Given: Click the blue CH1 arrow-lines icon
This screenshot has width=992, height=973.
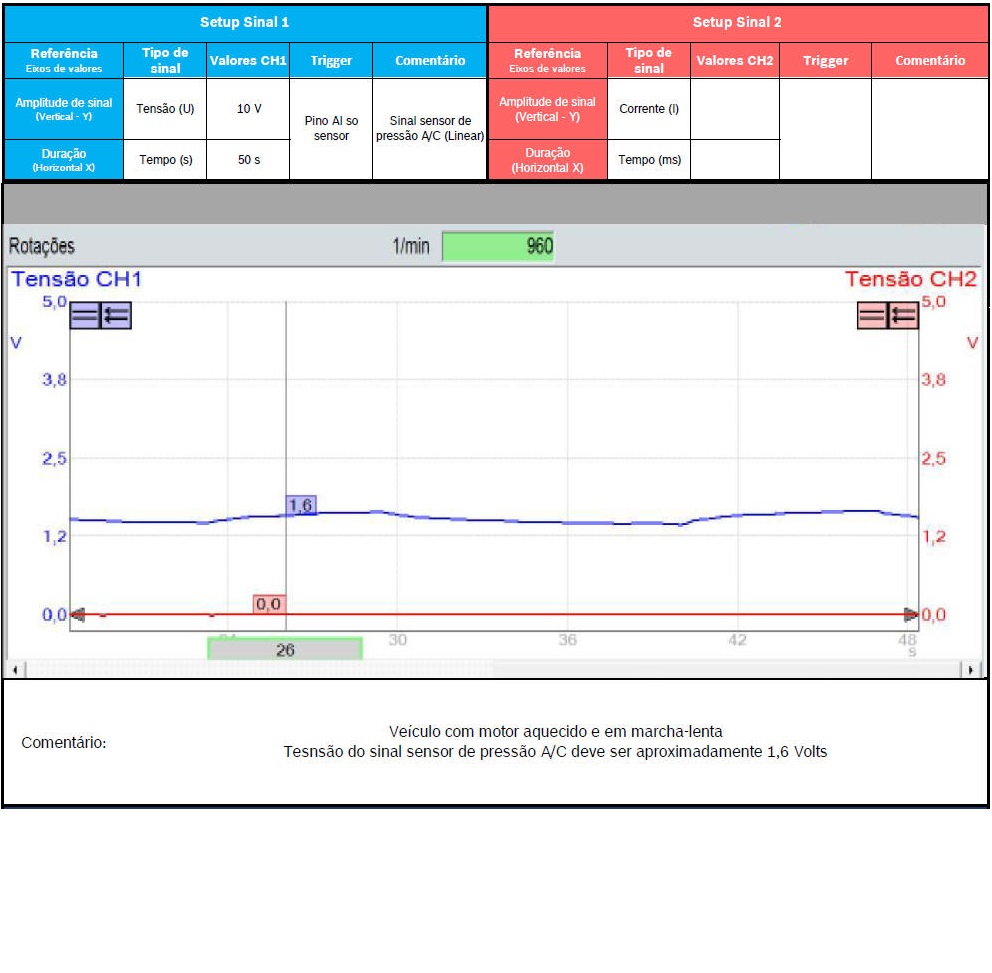Looking at the screenshot, I should [116, 316].
